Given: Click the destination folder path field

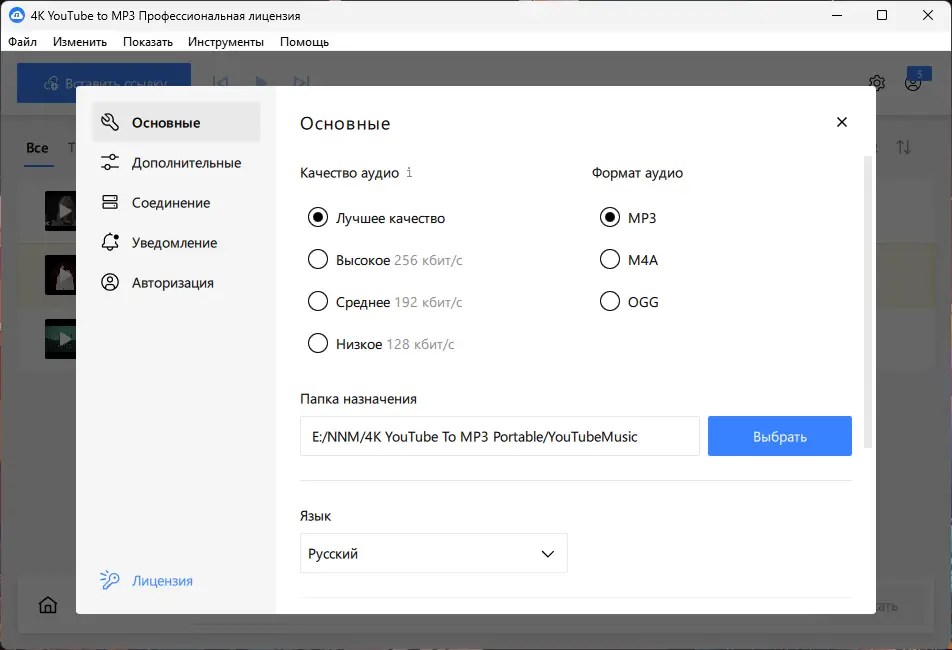Looking at the screenshot, I should pos(499,436).
